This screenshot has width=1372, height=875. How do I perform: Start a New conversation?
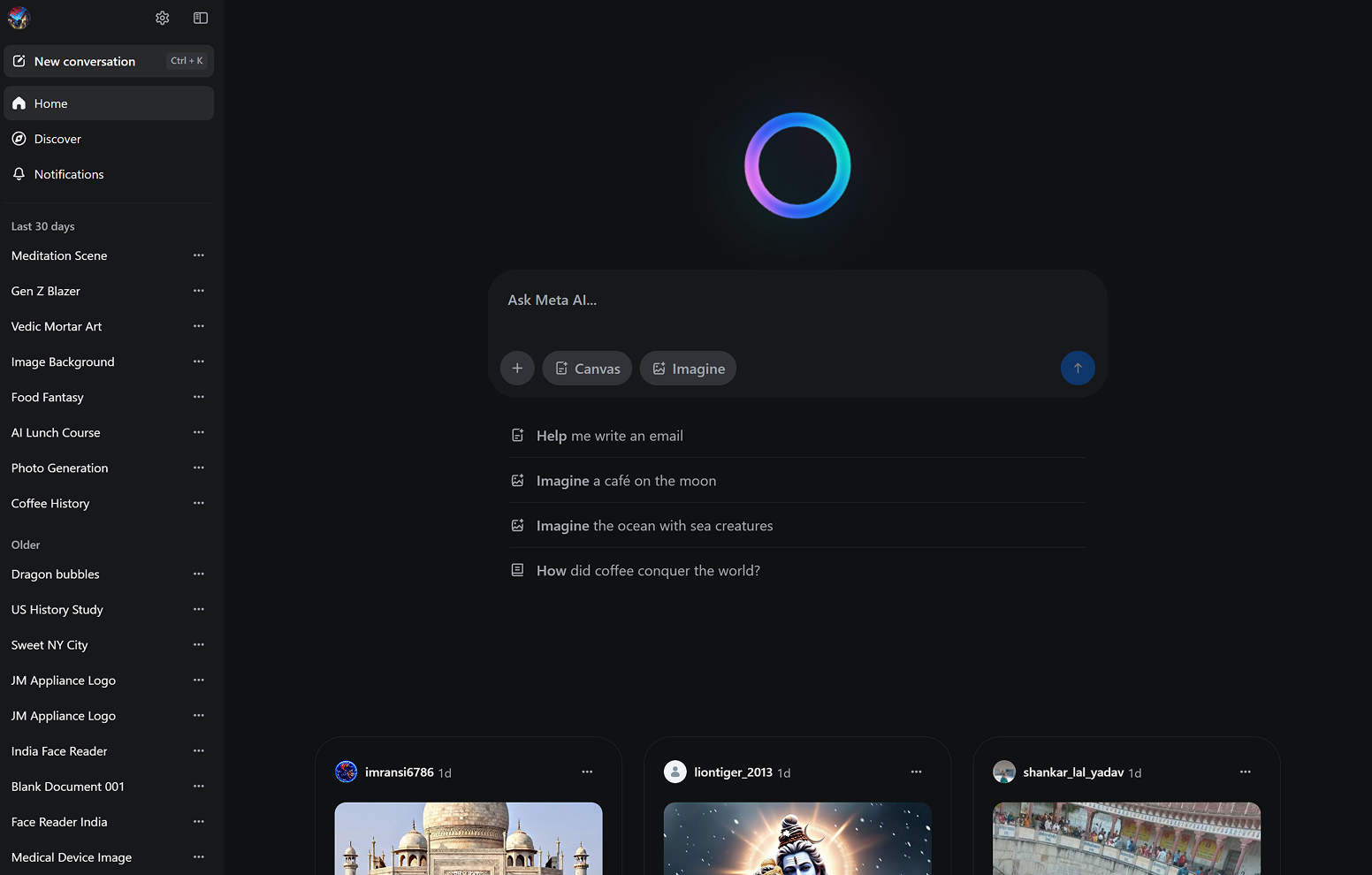[109, 61]
